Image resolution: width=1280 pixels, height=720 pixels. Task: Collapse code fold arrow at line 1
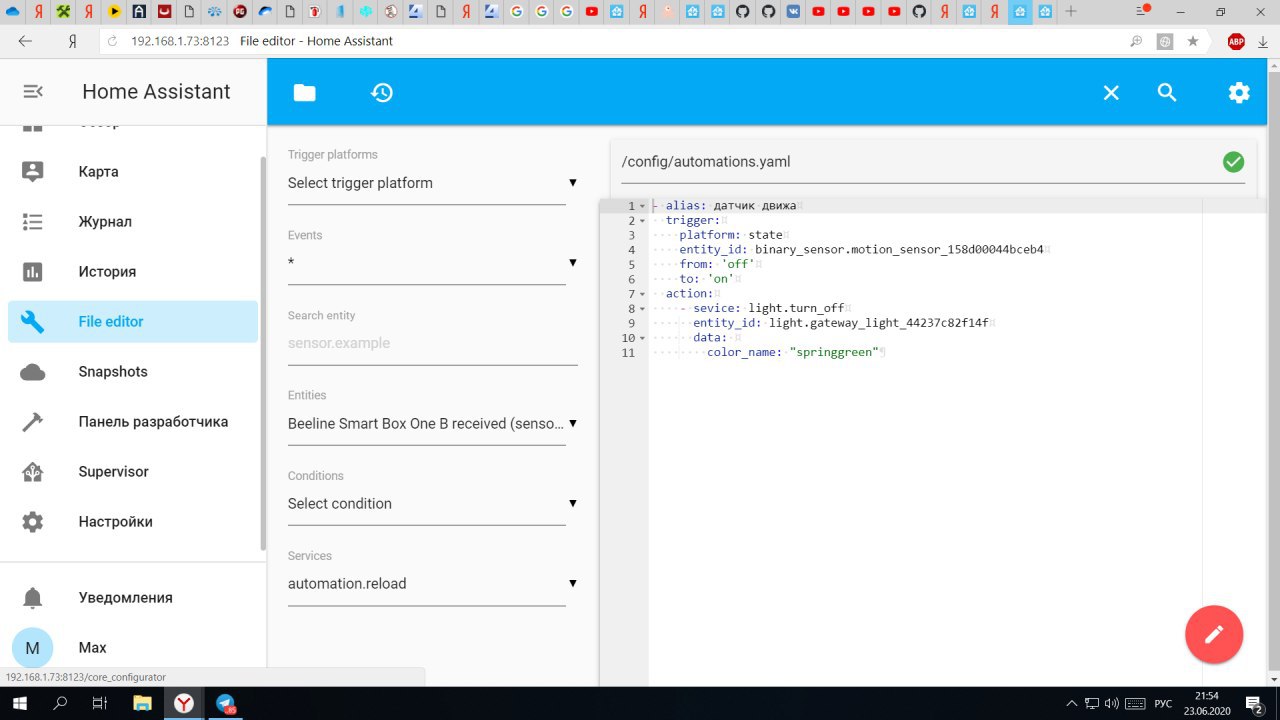point(642,206)
